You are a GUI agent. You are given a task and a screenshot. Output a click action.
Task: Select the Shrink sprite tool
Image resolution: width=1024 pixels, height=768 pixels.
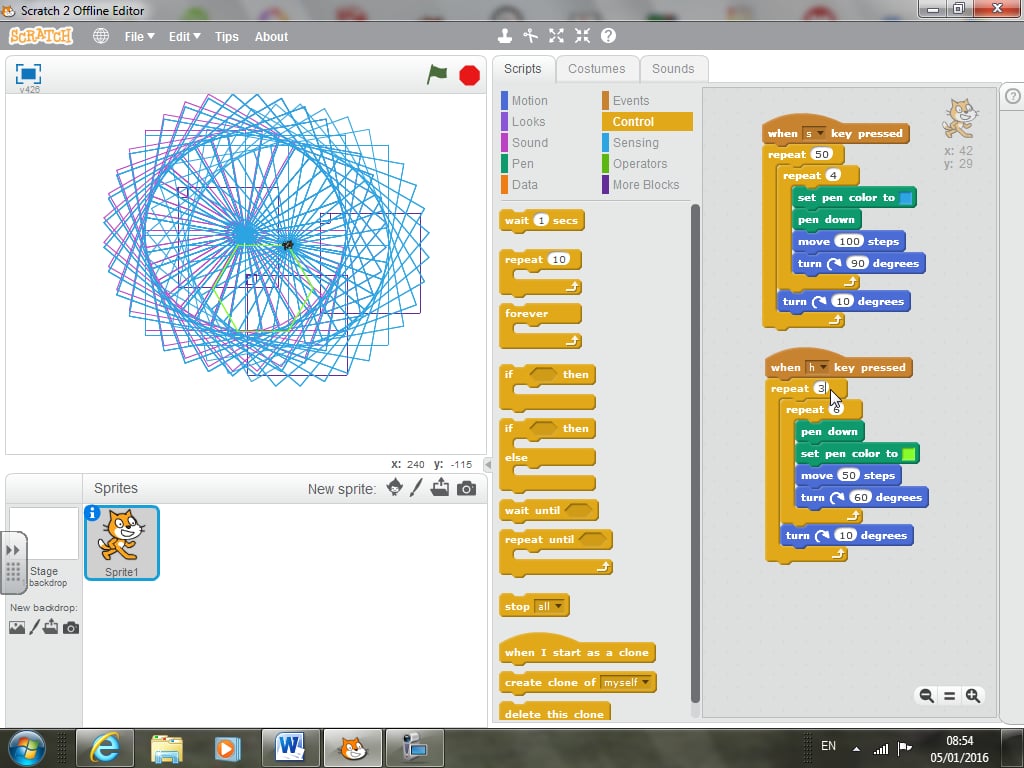[x=583, y=36]
